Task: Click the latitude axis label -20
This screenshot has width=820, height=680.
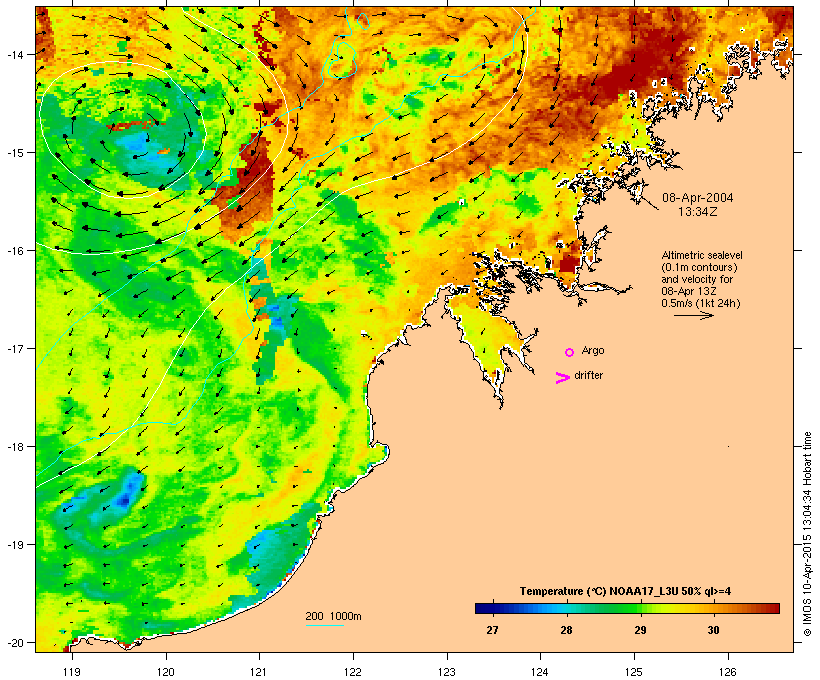Action: click(x=15, y=642)
